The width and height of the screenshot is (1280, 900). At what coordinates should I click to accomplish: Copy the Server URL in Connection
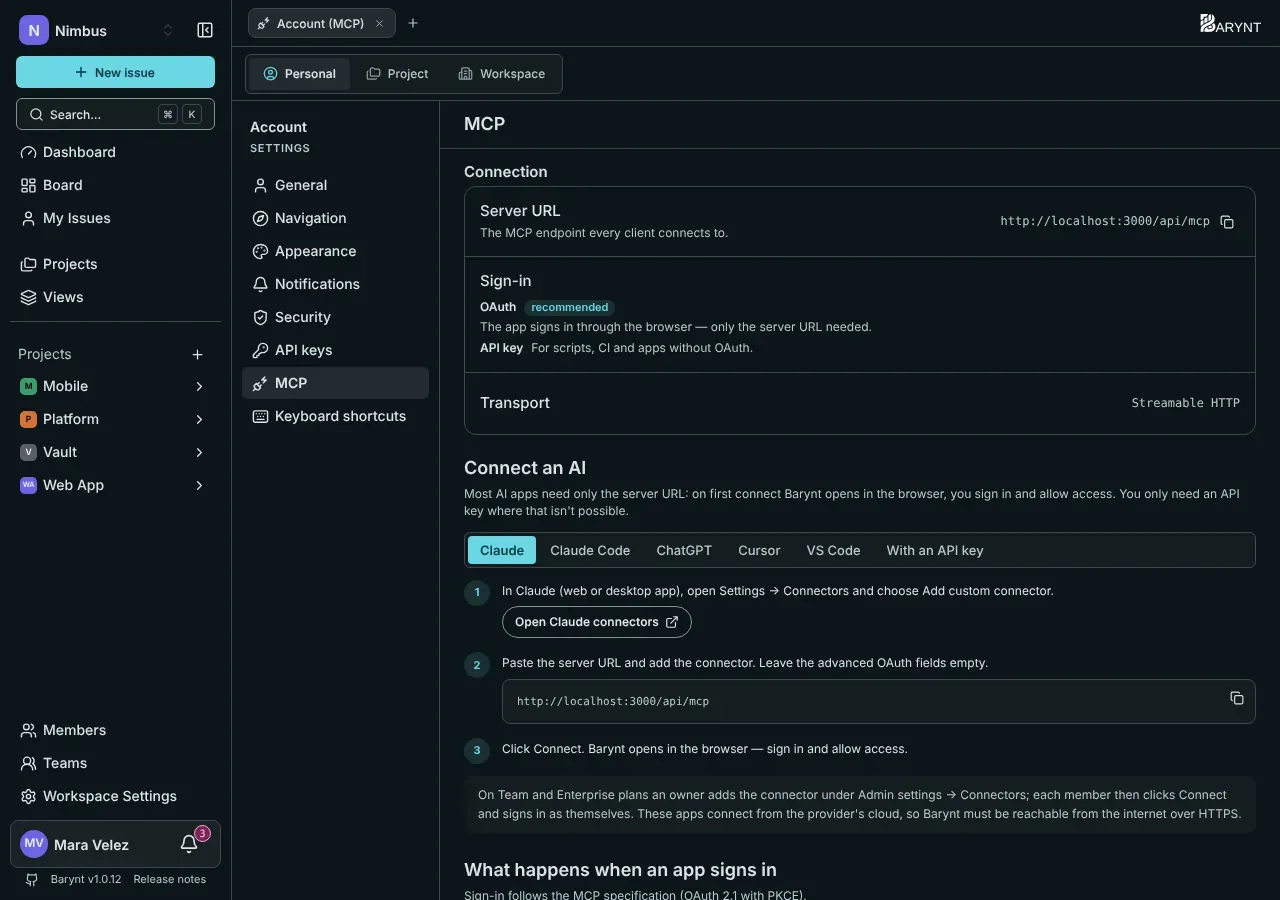(x=1227, y=222)
